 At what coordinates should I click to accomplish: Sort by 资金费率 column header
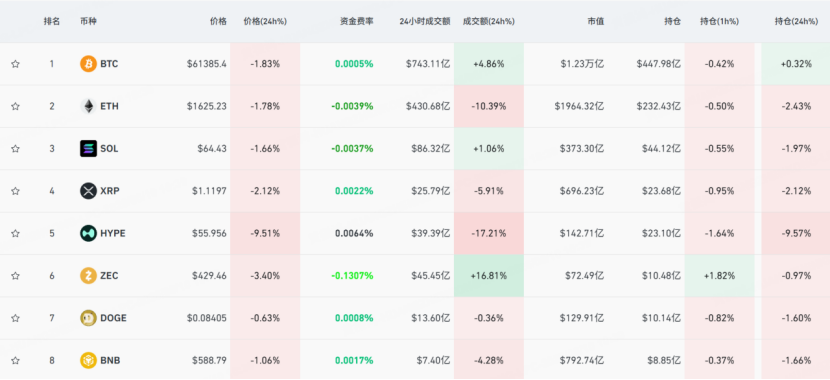[356, 22]
